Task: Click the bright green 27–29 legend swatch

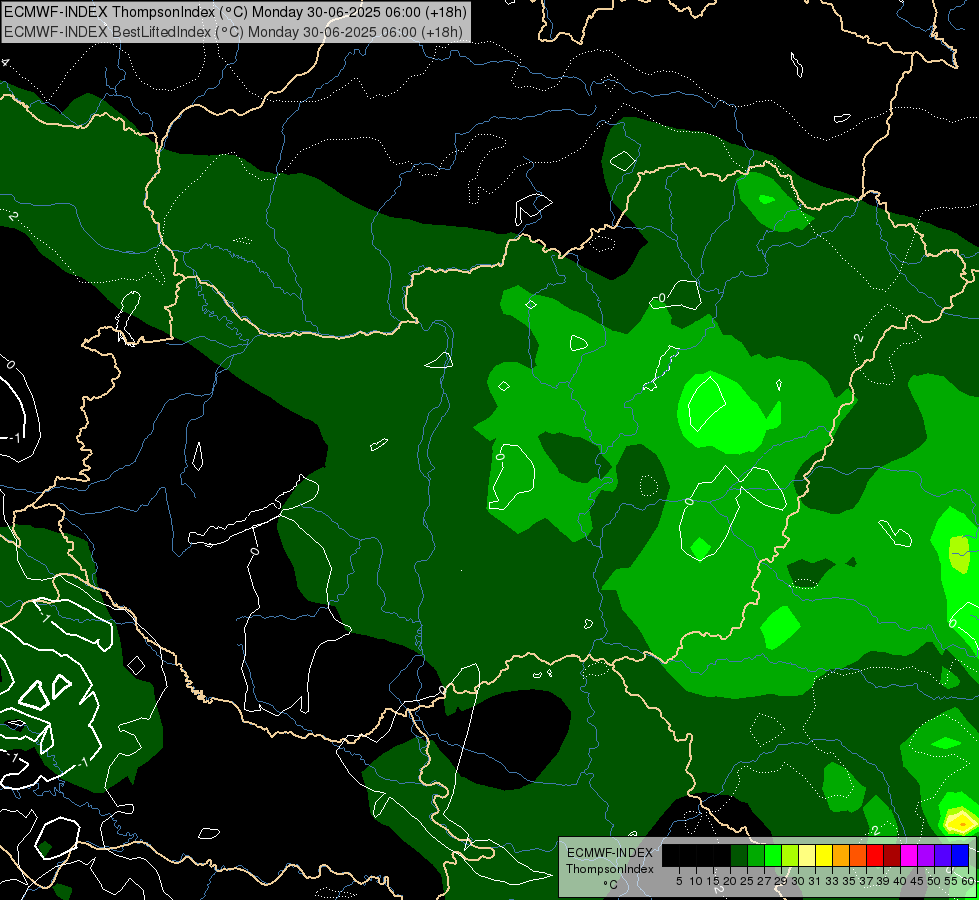Action: (x=773, y=855)
